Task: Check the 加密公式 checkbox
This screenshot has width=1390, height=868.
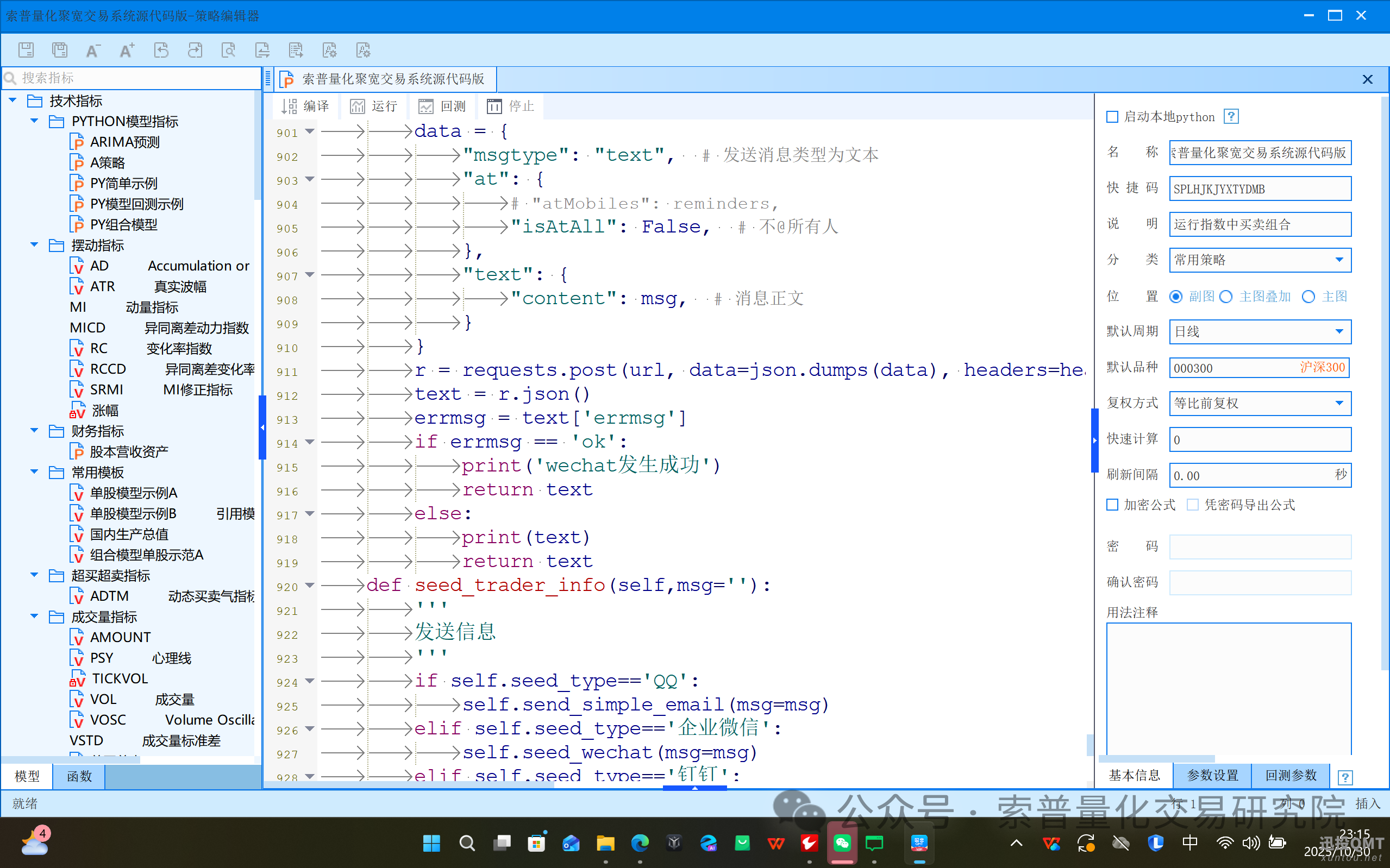Action: pyautogui.click(x=1112, y=505)
